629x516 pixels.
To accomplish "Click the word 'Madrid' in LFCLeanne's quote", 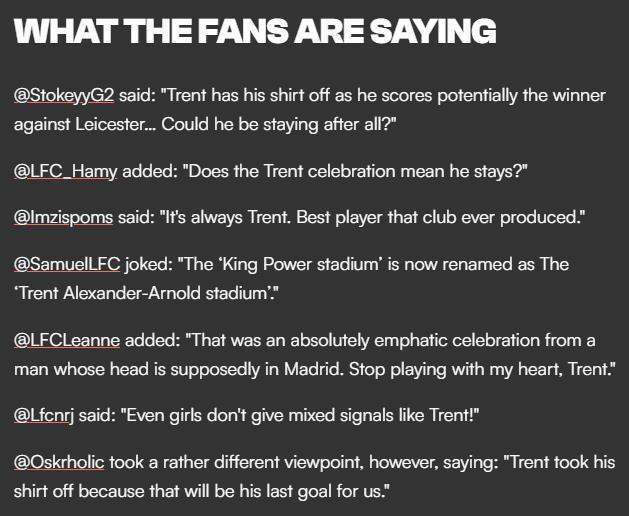I will tap(314, 369).
